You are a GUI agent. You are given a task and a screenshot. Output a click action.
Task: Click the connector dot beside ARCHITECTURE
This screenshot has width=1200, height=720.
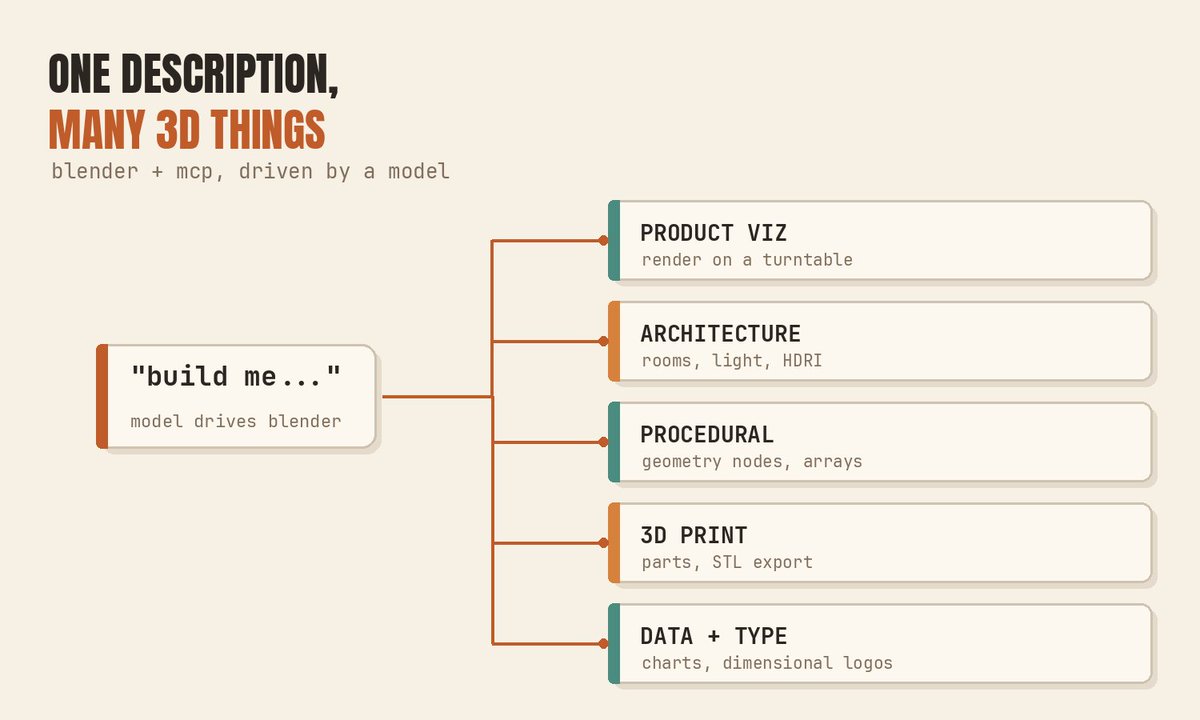pos(603,341)
